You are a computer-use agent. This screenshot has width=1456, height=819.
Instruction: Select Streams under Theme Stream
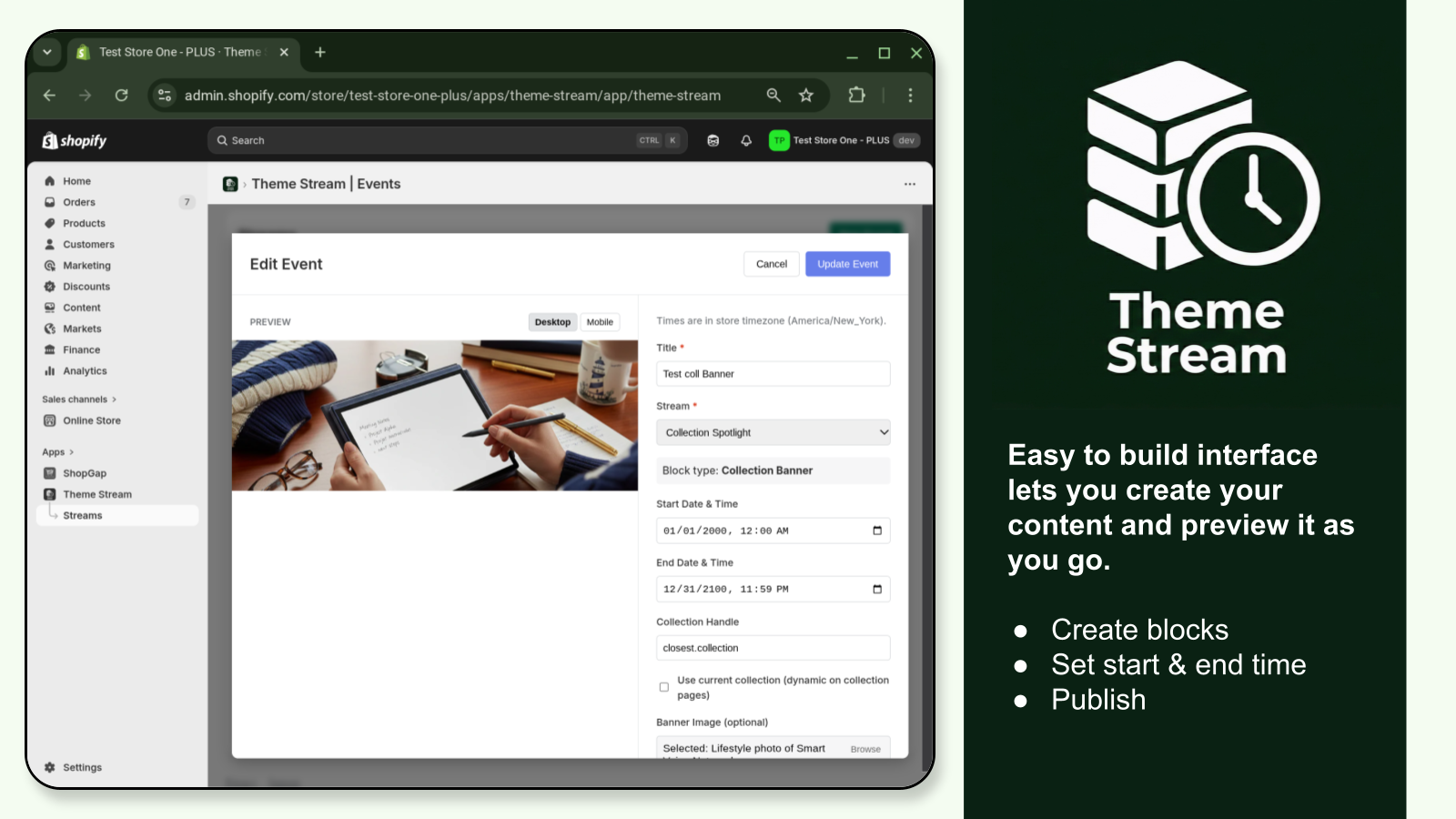coord(82,515)
